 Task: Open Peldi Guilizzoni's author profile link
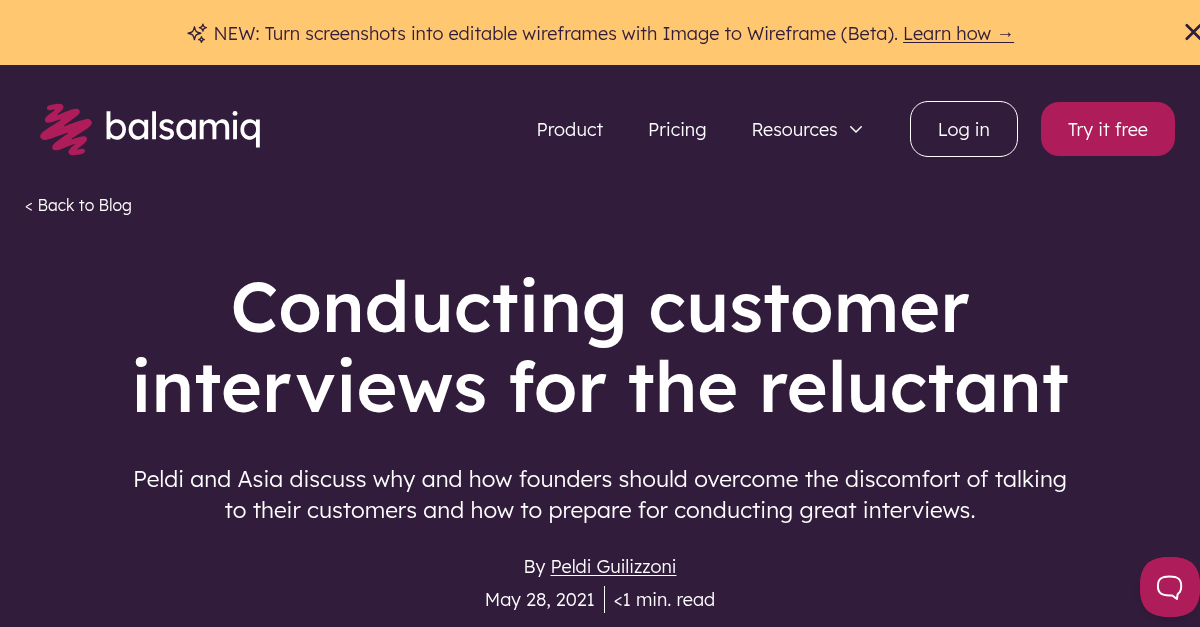pos(613,566)
